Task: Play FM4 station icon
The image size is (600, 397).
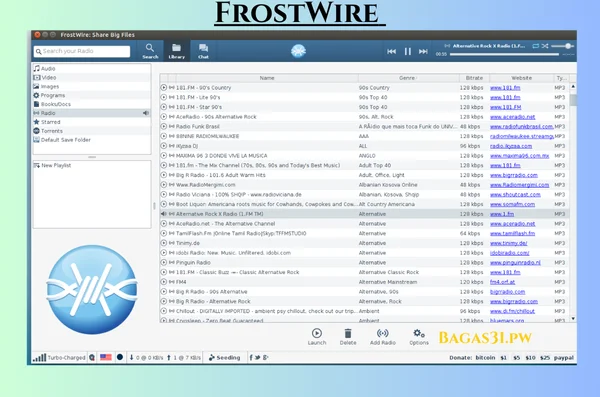Action: point(163,282)
